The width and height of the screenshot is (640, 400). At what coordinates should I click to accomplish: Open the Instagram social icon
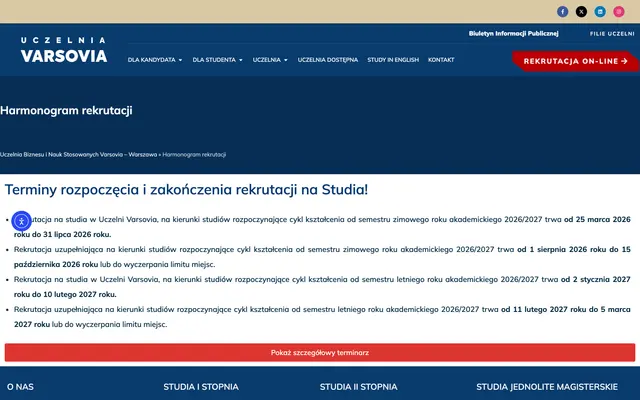[619, 11]
